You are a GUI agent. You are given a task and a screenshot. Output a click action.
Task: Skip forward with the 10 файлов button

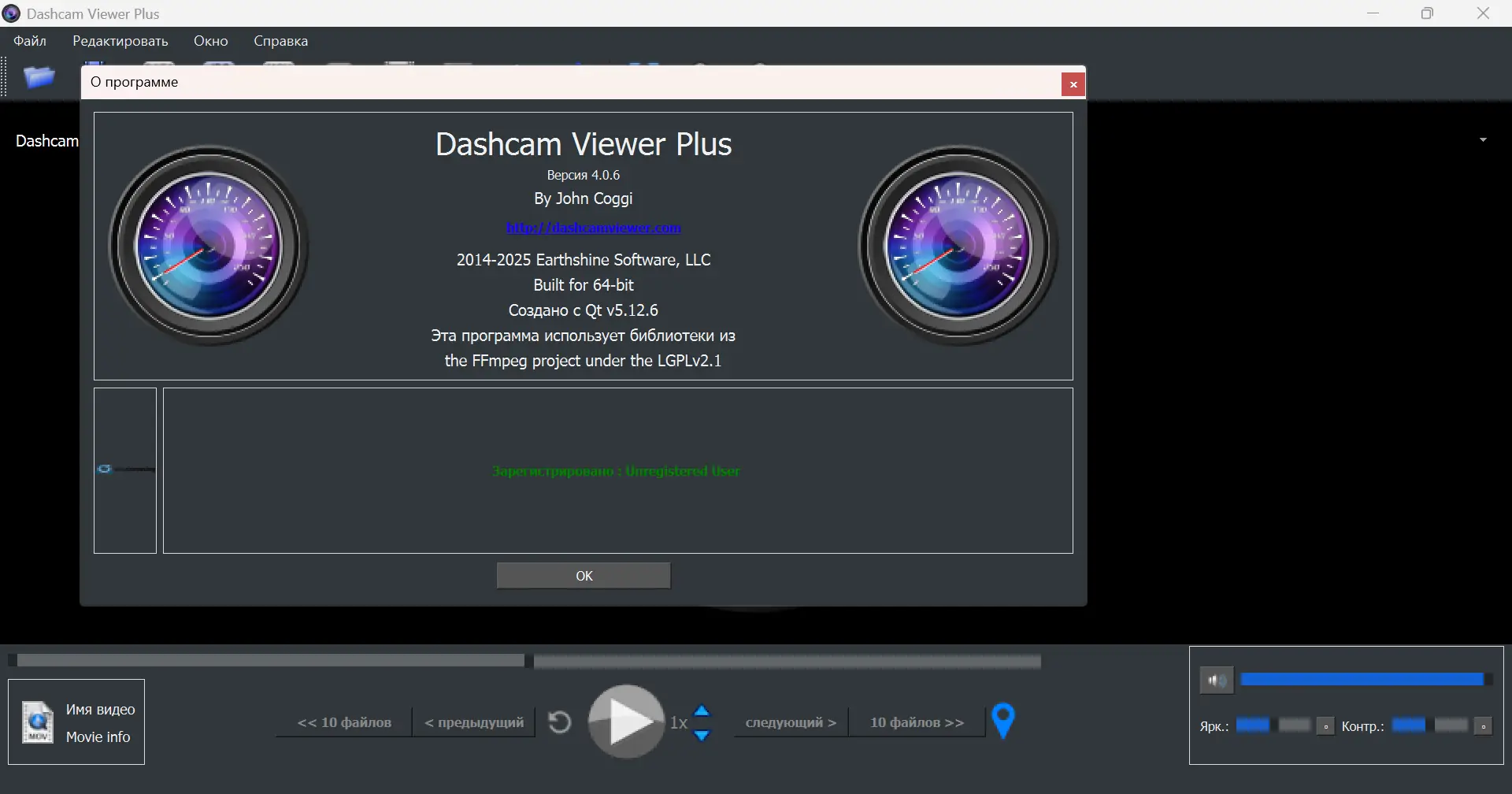(916, 721)
